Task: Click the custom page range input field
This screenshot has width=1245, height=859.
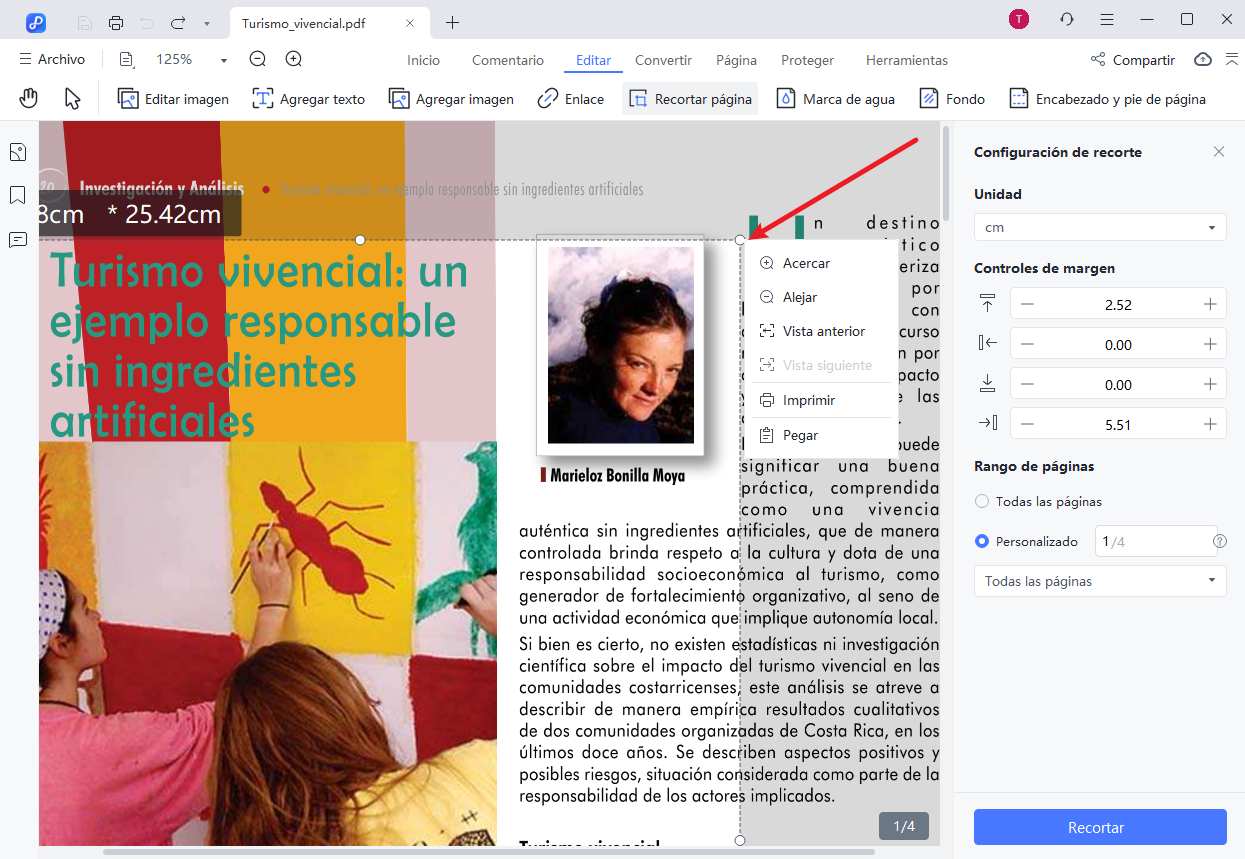Action: point(1153,541)
